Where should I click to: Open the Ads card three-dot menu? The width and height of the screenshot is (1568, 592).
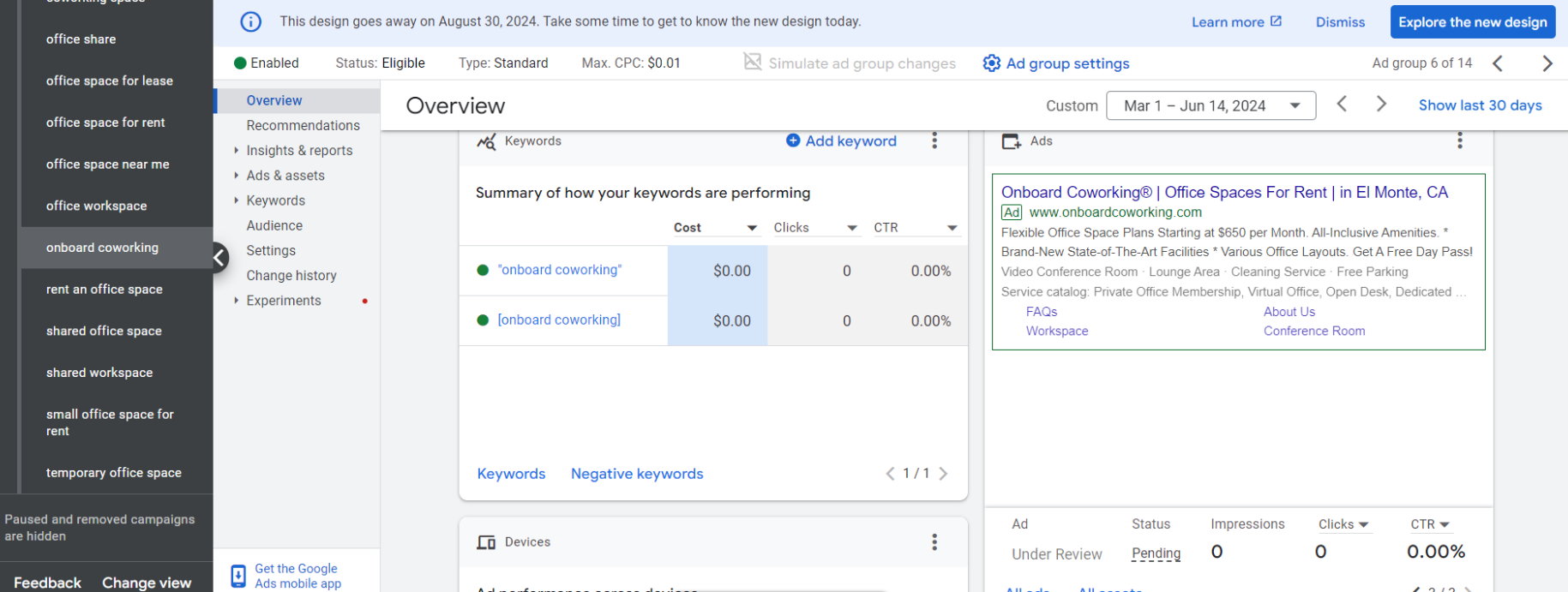click(x=1459, y=141)
